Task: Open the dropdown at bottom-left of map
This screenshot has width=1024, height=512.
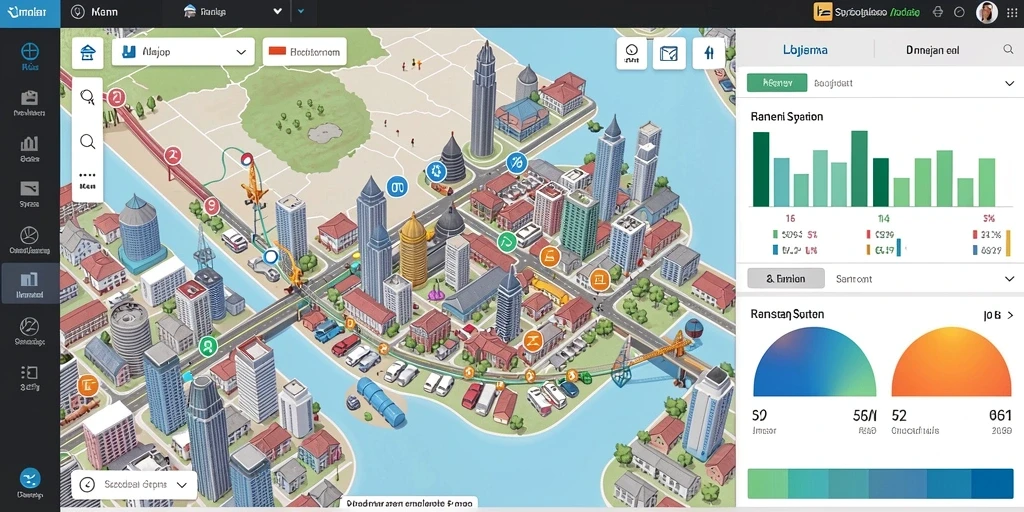Action: 133,485
